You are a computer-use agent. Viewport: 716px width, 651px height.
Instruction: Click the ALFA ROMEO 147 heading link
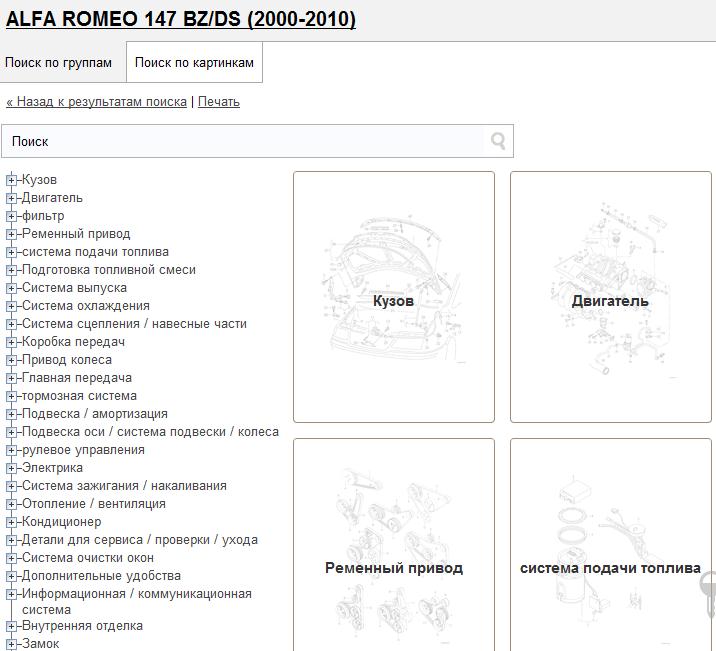coord(181,19)
